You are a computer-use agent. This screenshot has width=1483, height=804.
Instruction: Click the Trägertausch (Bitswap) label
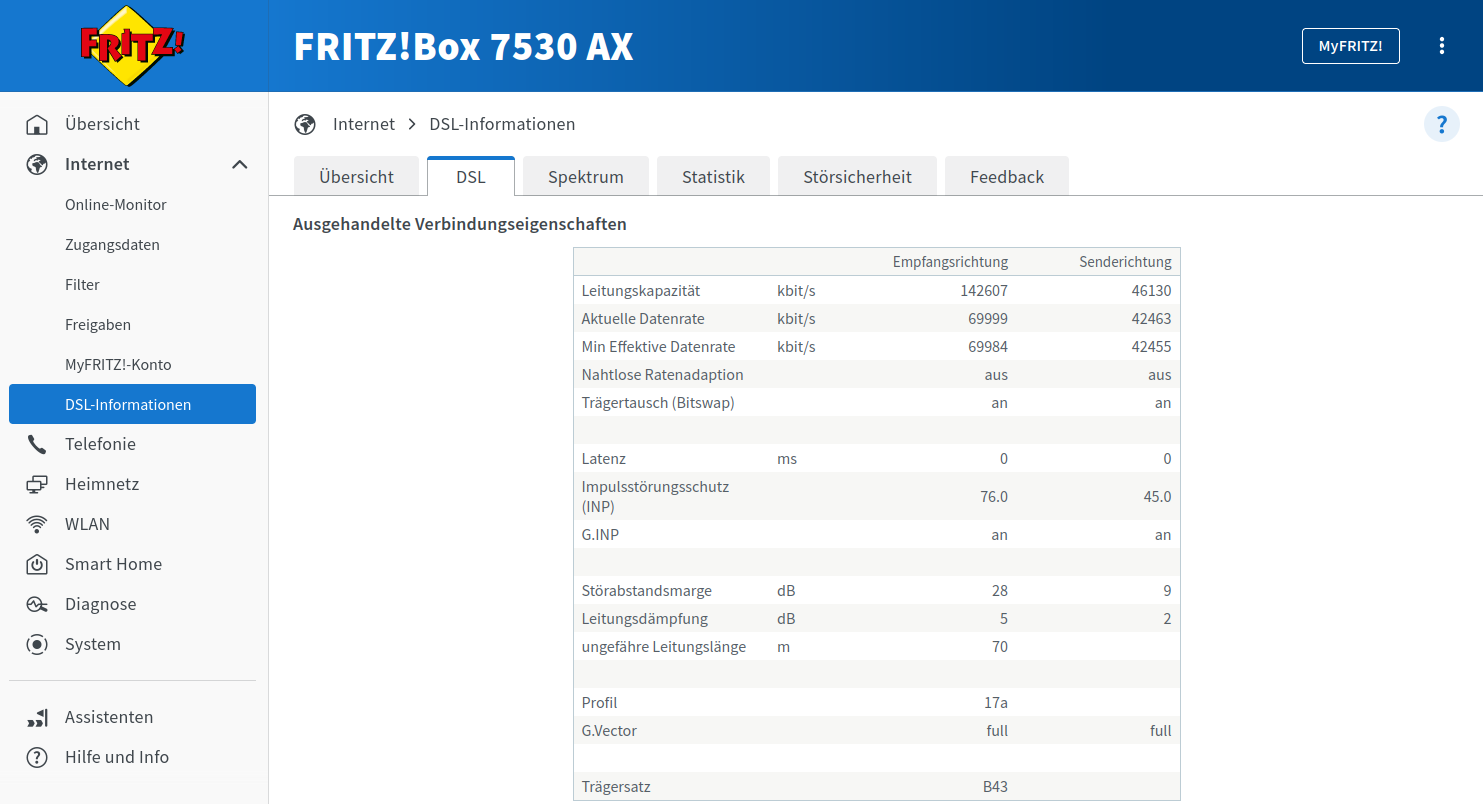[658, 403]
